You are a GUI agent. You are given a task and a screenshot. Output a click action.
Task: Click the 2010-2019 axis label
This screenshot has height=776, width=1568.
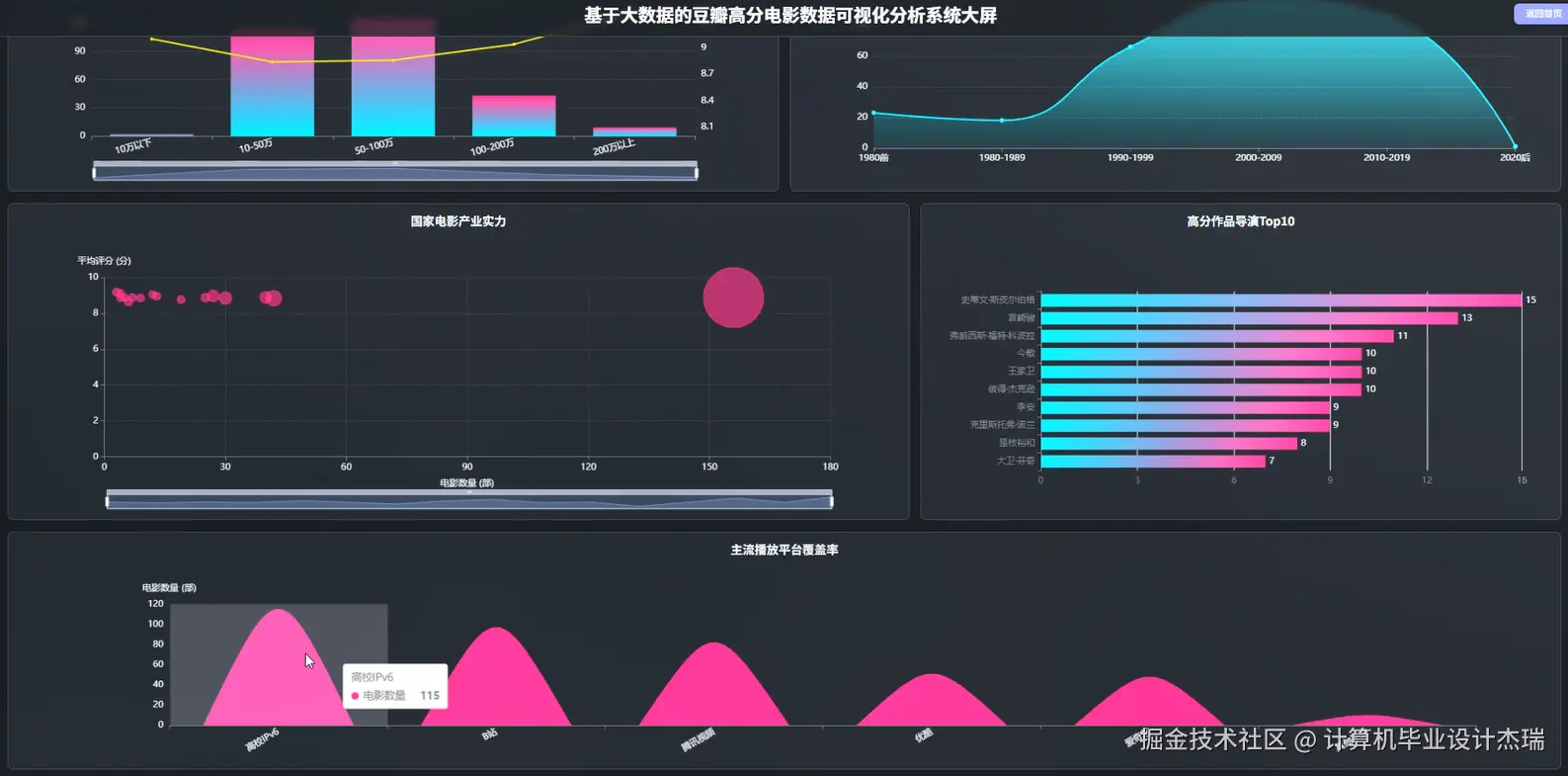[1386, 157]
